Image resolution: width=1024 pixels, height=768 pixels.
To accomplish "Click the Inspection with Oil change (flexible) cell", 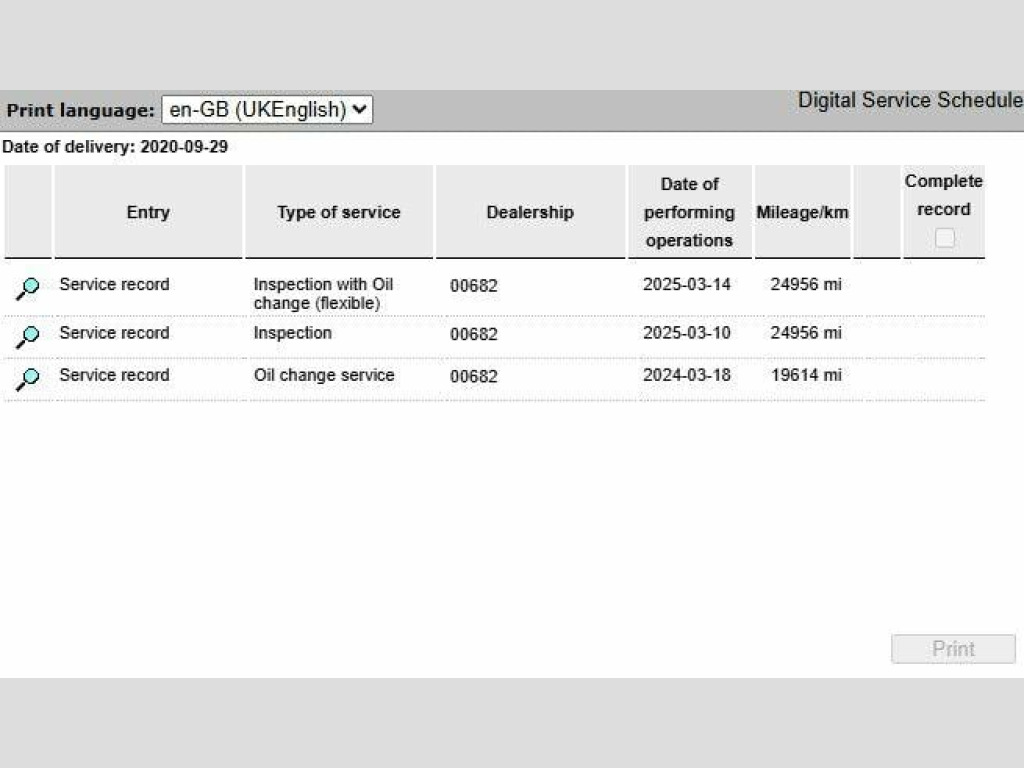I will (x=323, y=294).
